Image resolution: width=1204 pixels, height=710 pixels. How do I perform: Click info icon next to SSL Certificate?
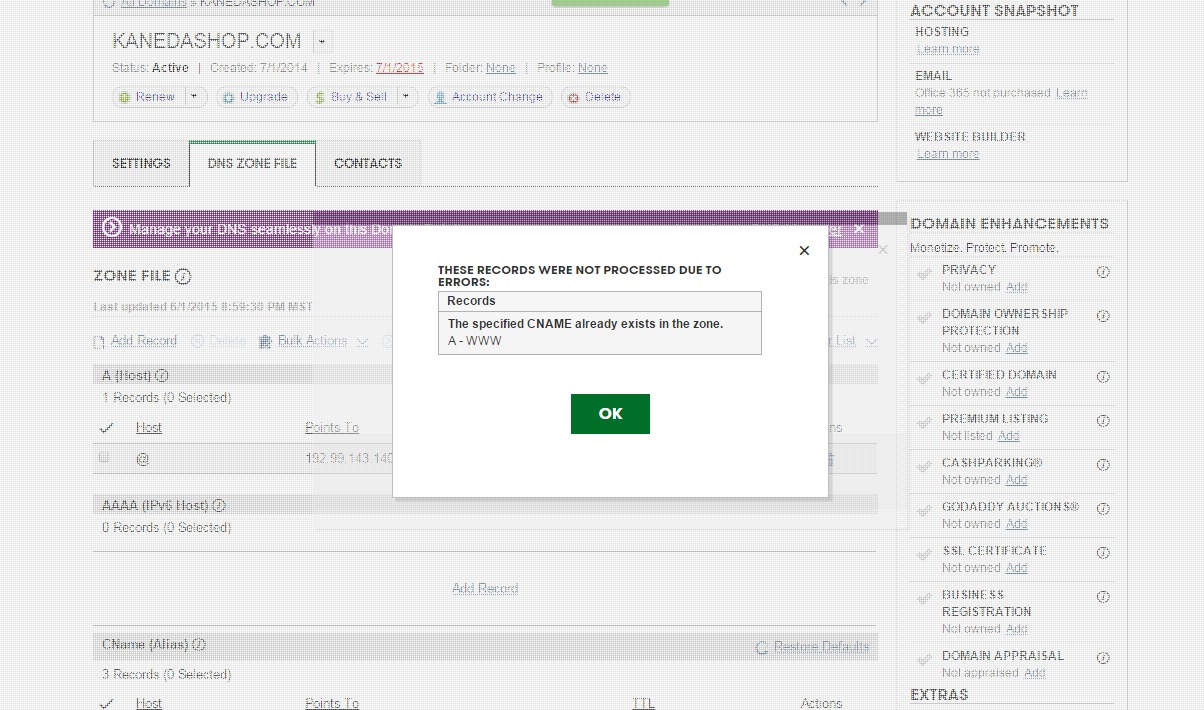pos(1103,553)
